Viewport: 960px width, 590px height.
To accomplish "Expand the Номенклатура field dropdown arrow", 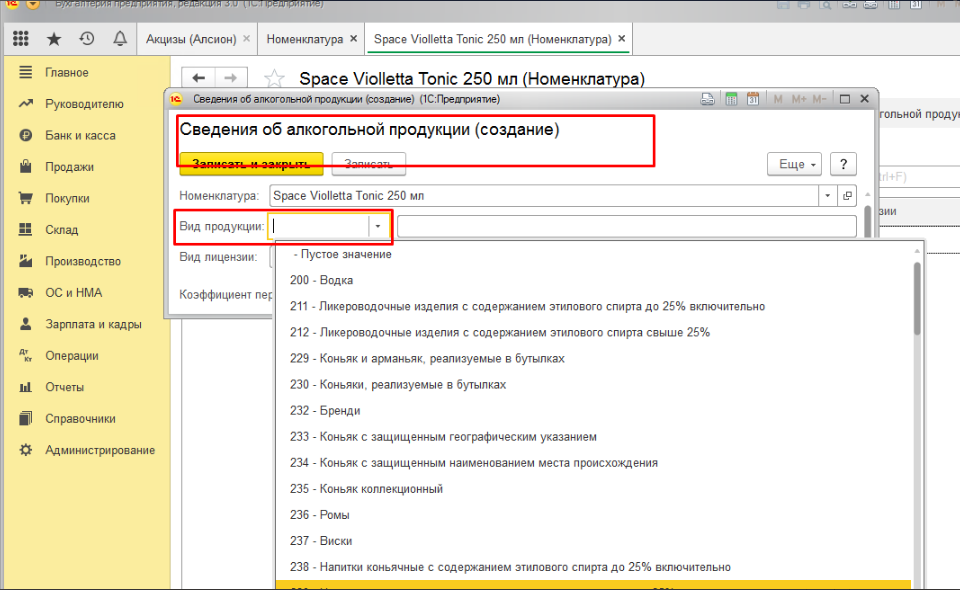I will click(828, 196).
